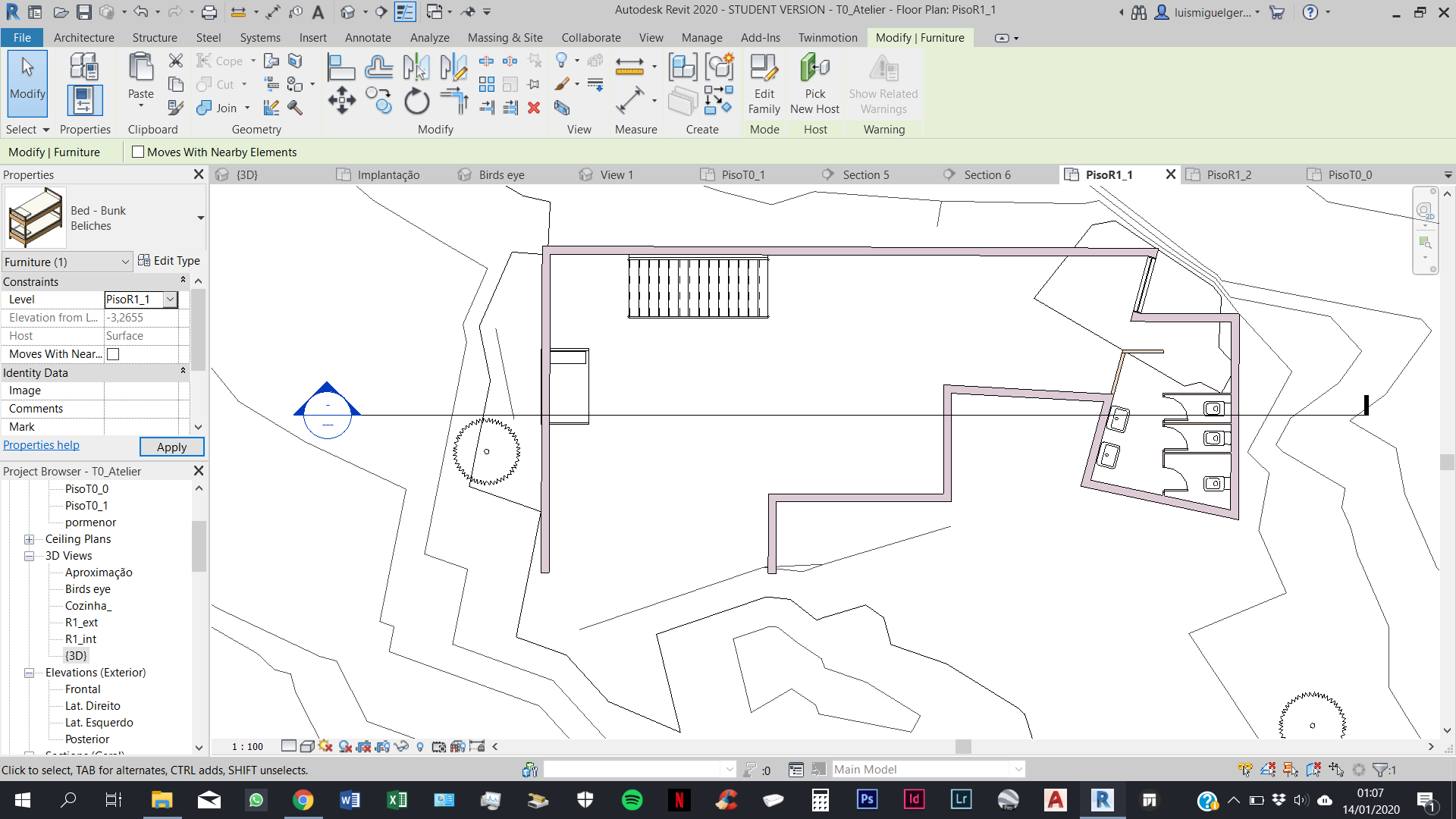The image size is (1456, 819).
Task: Select the Move tool icon
Action: coord(341,100)
